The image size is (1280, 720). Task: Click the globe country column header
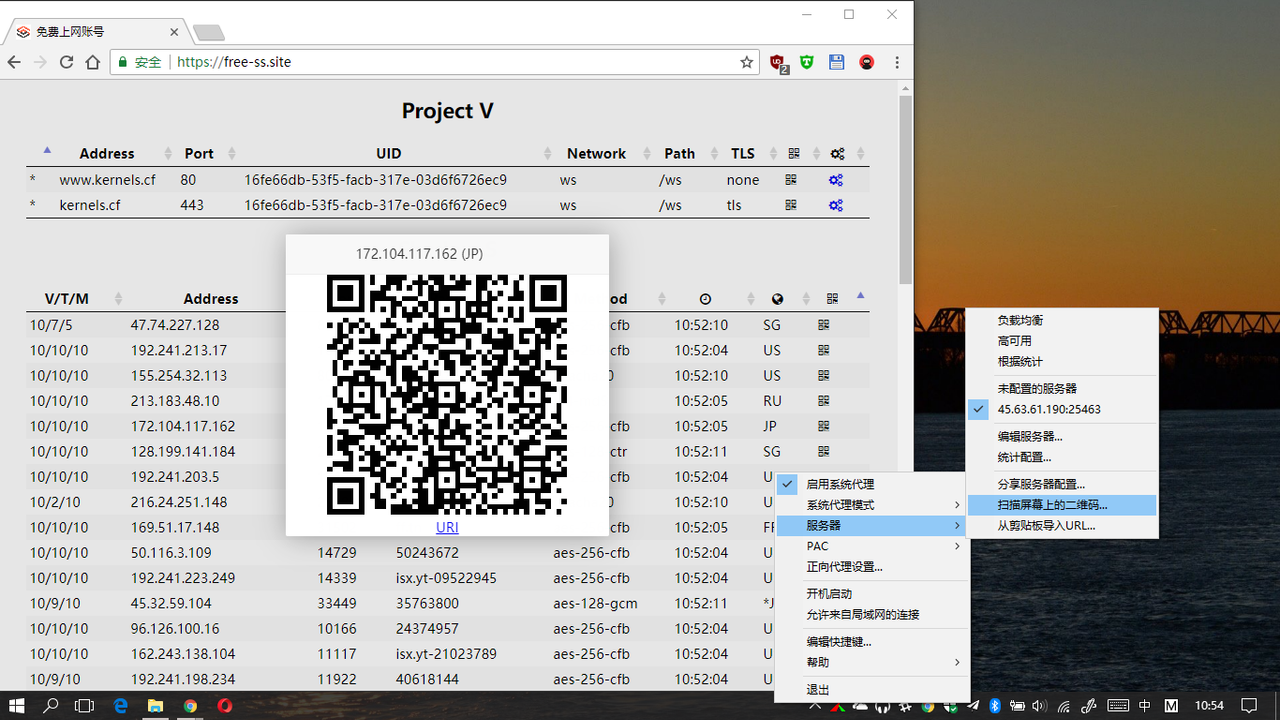click(x=777, y=299)
